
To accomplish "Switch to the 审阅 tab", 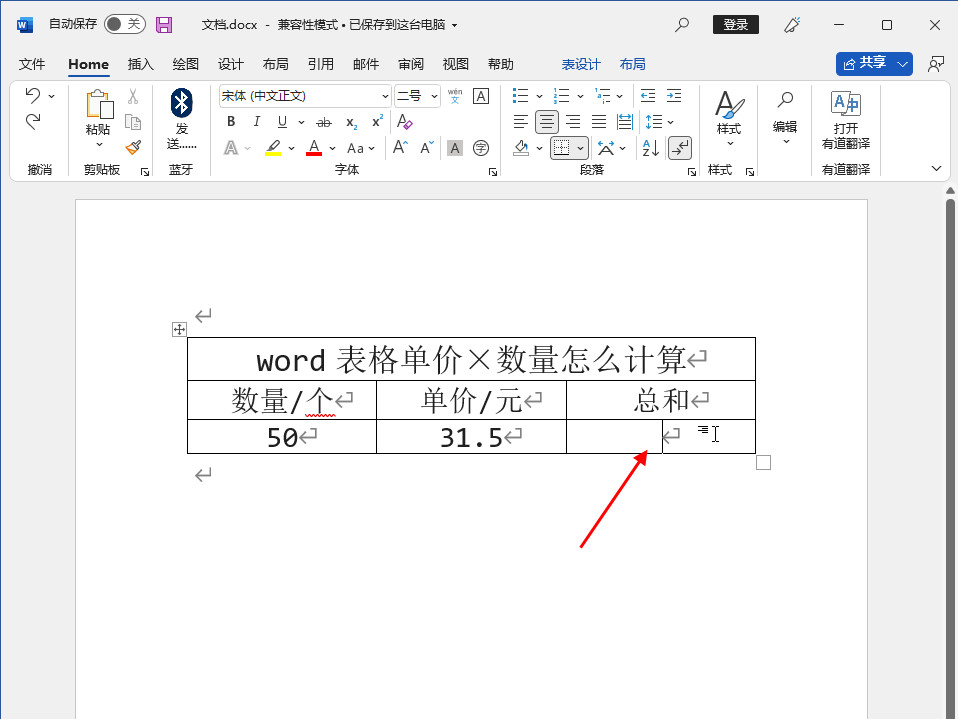I will [411, 64].
